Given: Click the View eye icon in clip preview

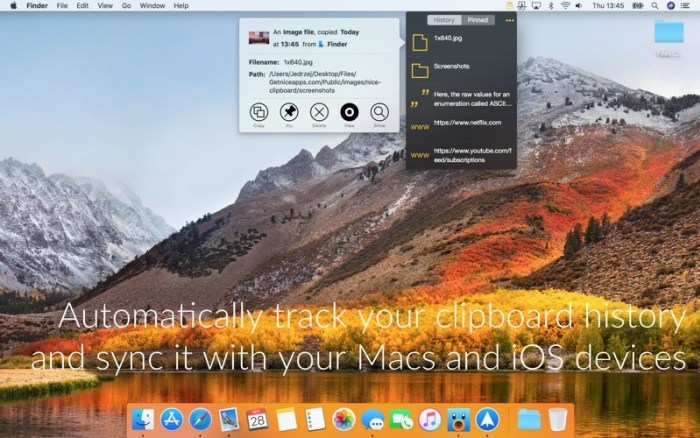Looking at the screenshot, I should tap(349, 112).
